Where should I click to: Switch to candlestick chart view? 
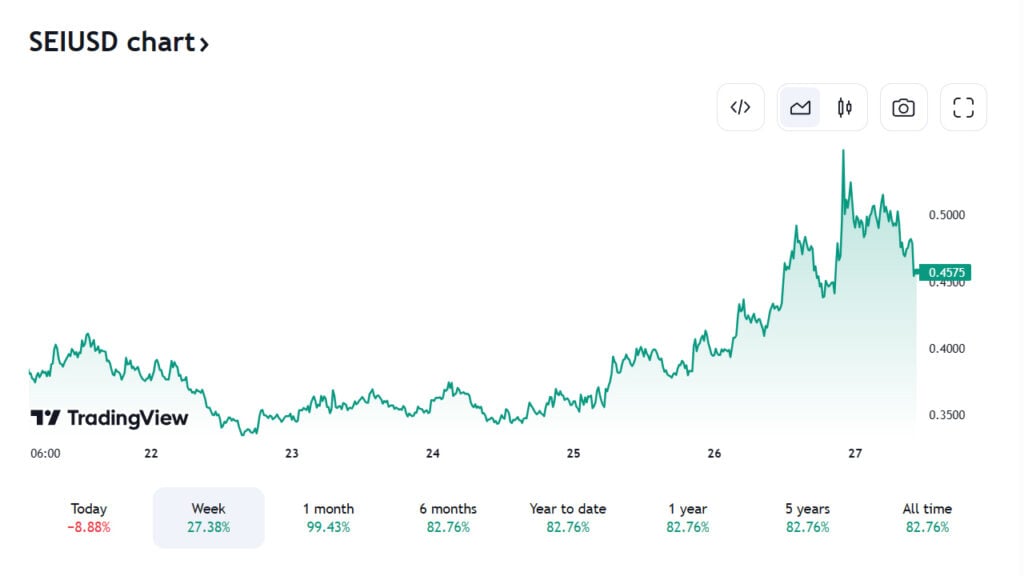[845, 108]
